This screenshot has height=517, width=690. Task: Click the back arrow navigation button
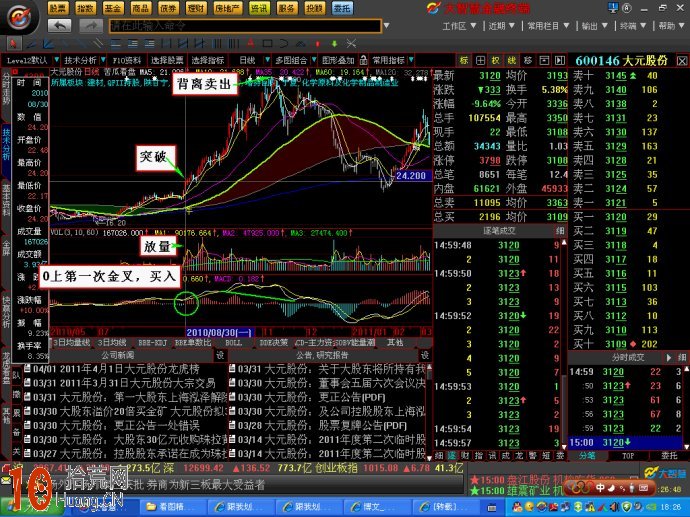(59, 26)
